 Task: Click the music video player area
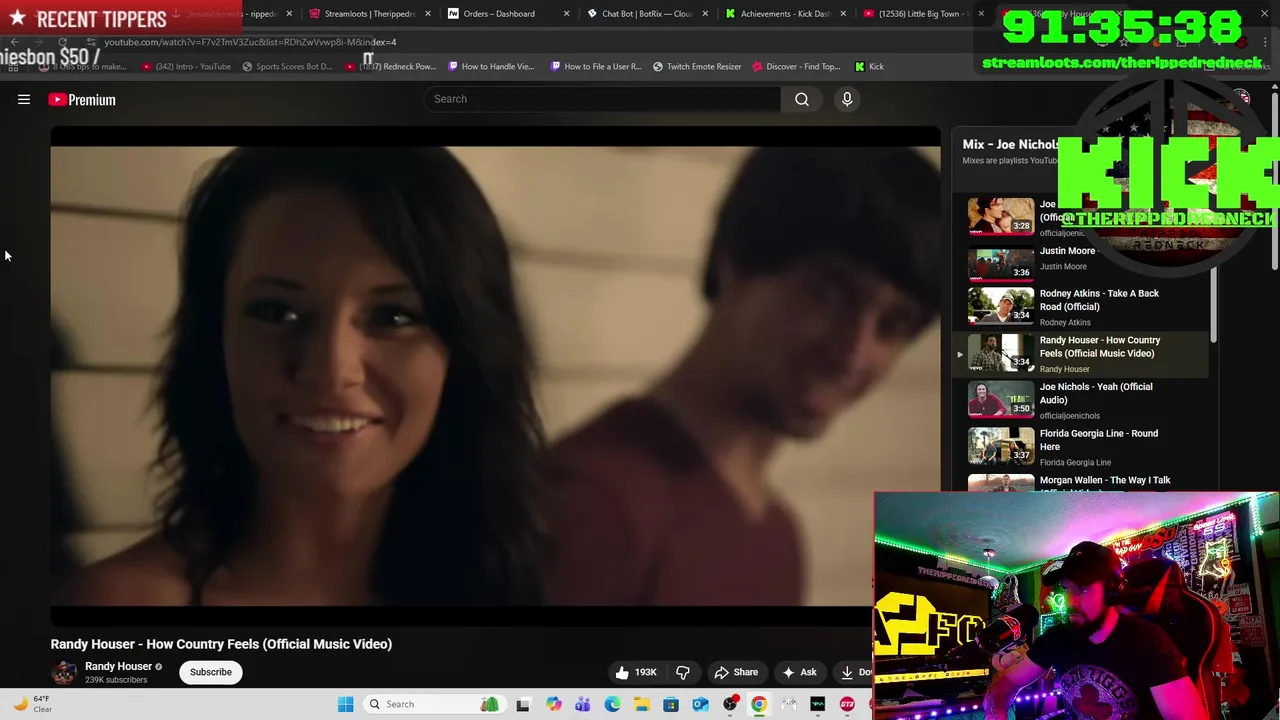point(495,376)
